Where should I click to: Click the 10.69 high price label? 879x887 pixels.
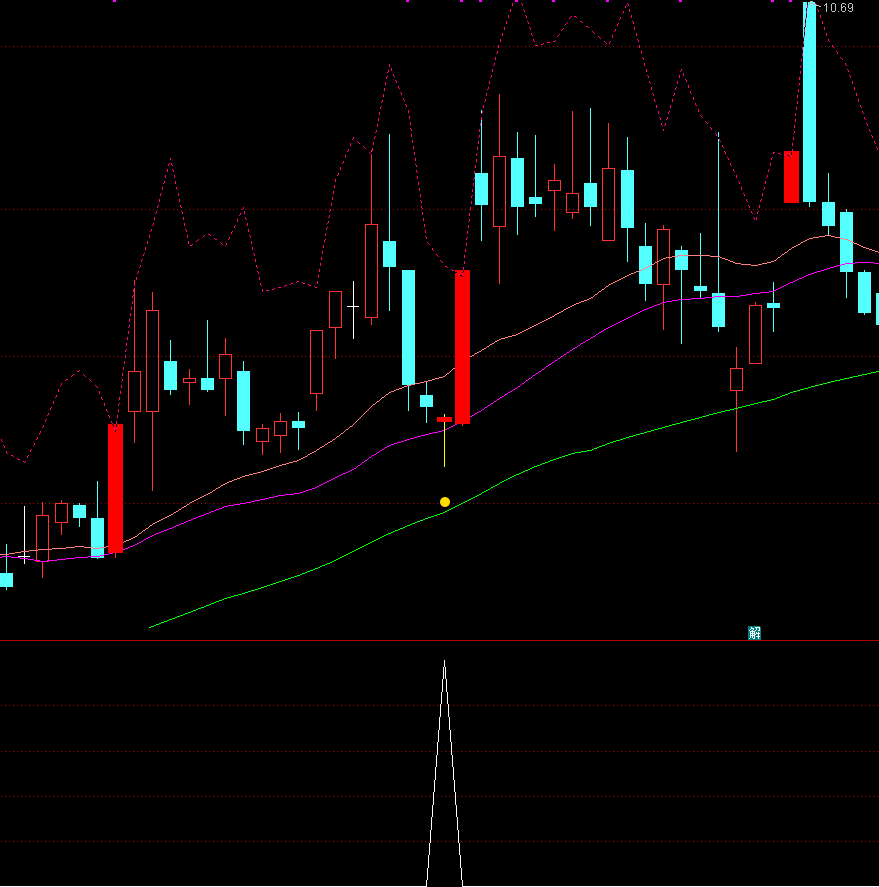(837, 8)
